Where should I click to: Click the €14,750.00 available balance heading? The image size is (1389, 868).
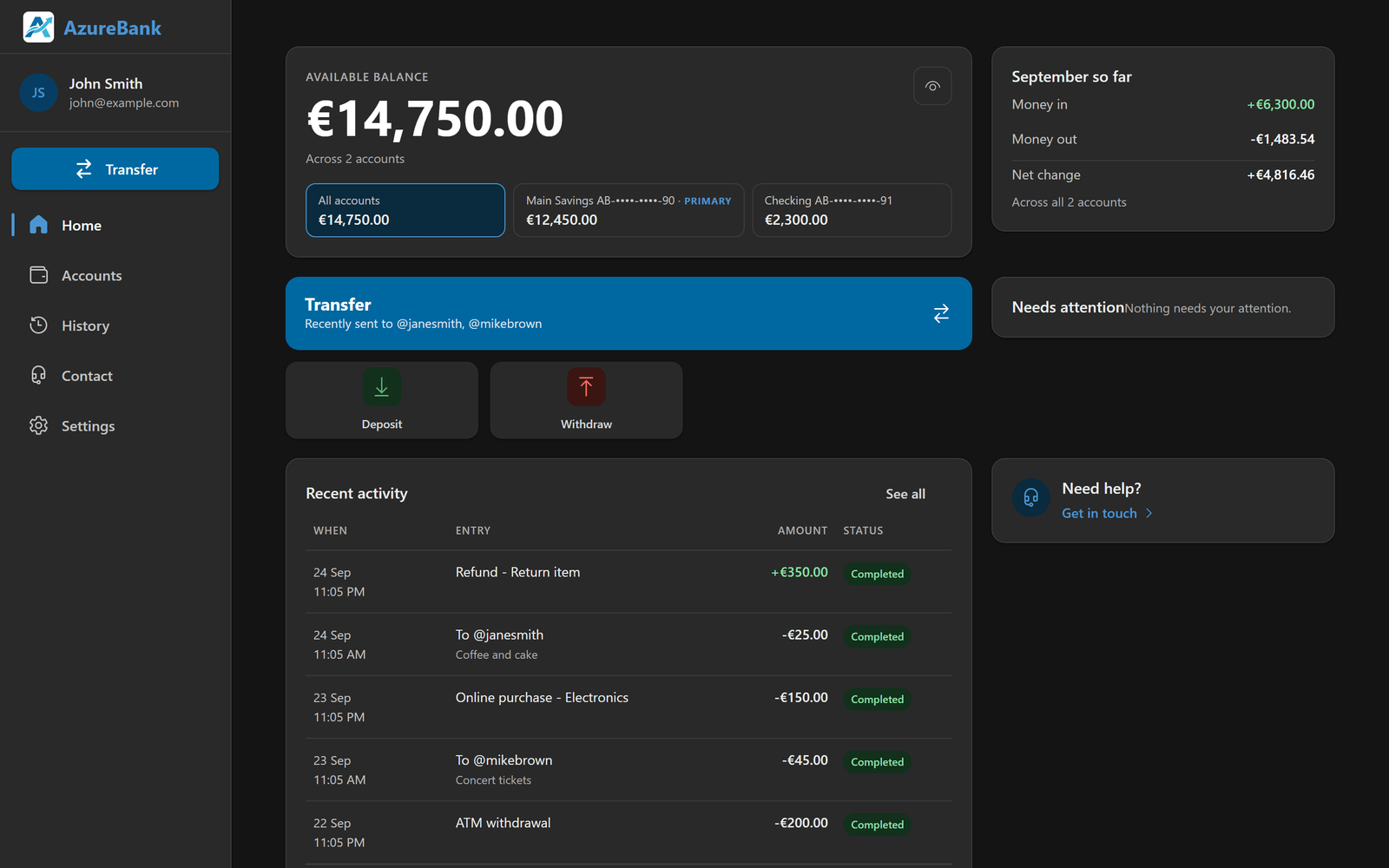[x=435, y=119]
